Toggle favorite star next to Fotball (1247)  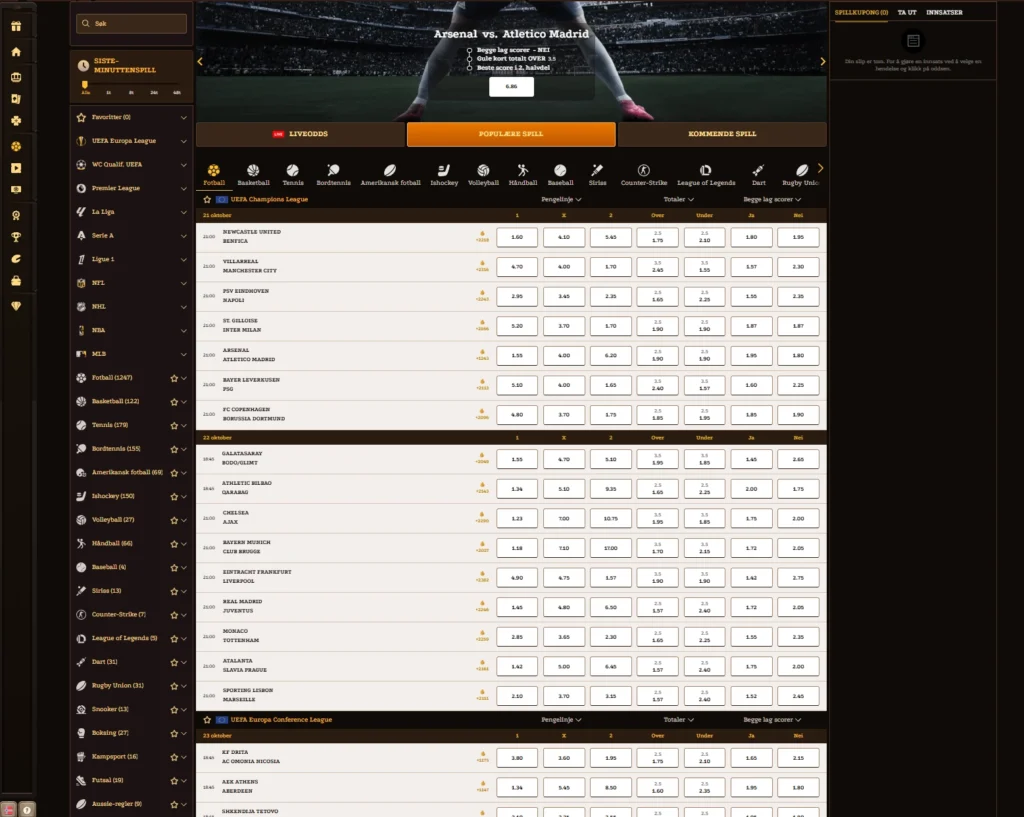pyautogui.click(x=174, y=378)
